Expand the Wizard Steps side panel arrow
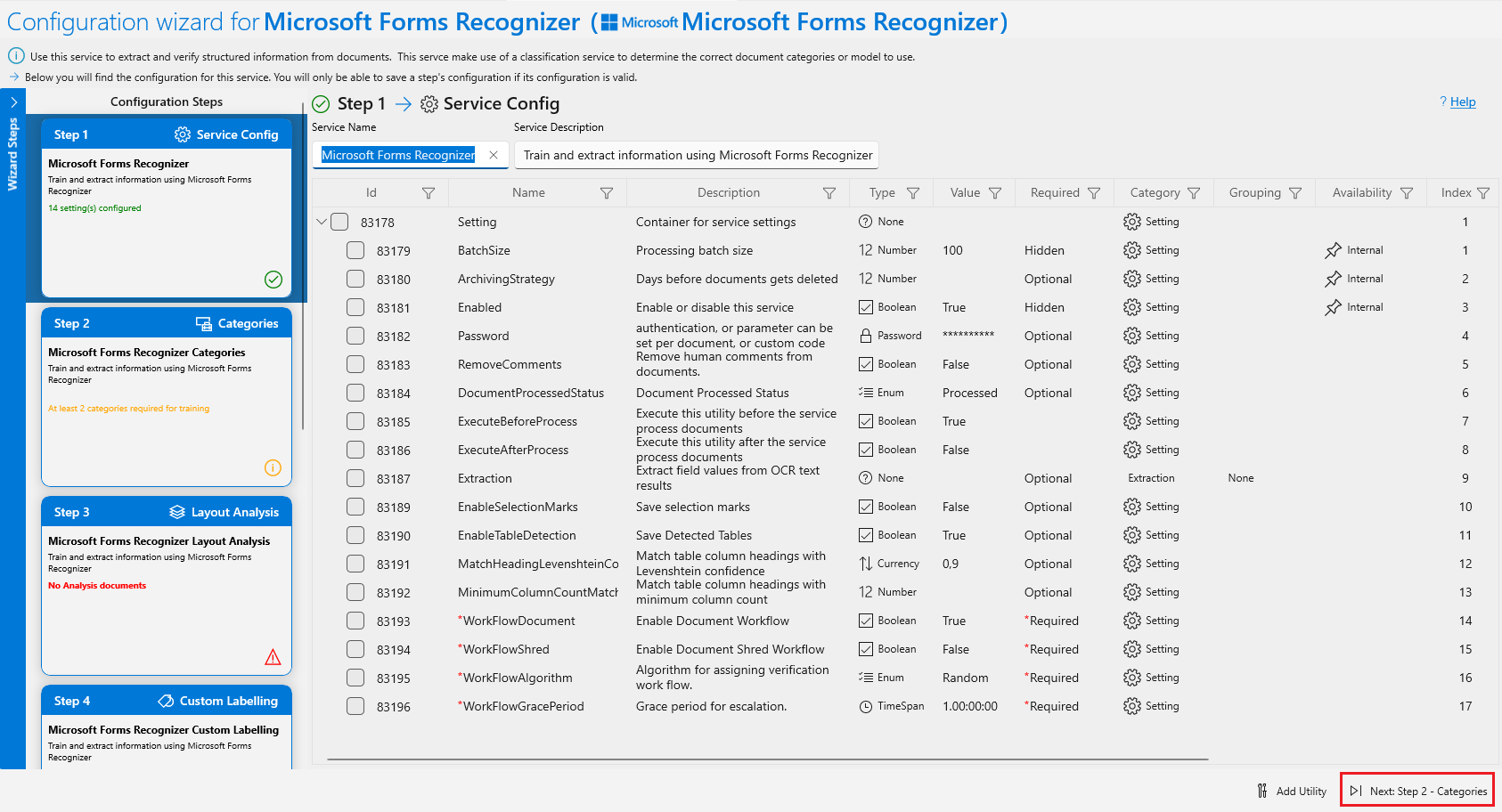The width and height of the screenshot is (1502, 812). pos(13,102)
